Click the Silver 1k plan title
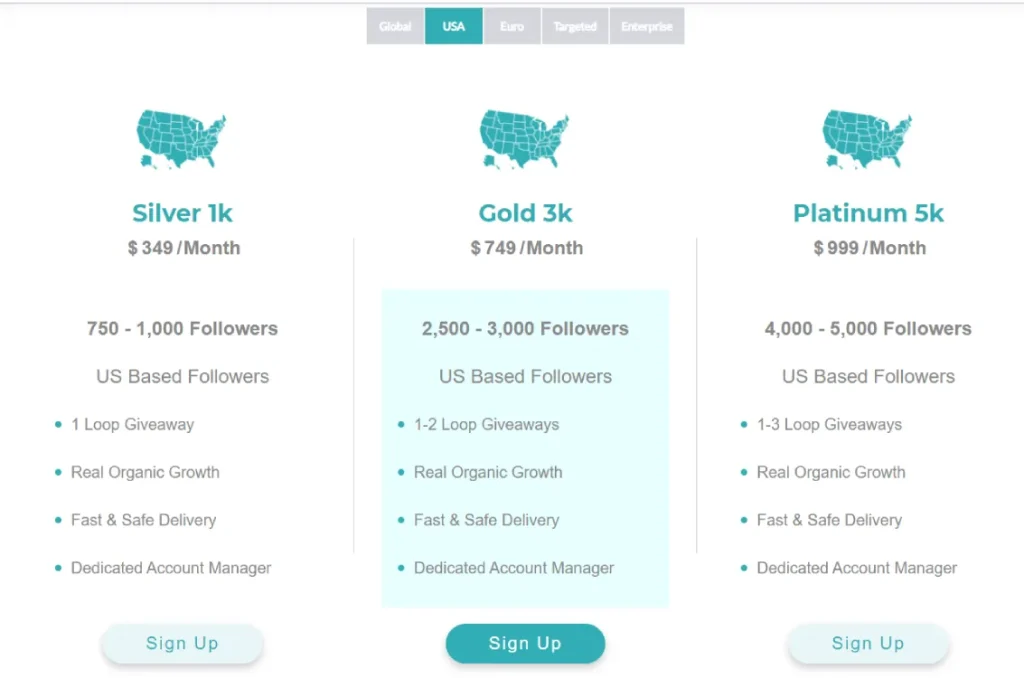 coord(182,212)
